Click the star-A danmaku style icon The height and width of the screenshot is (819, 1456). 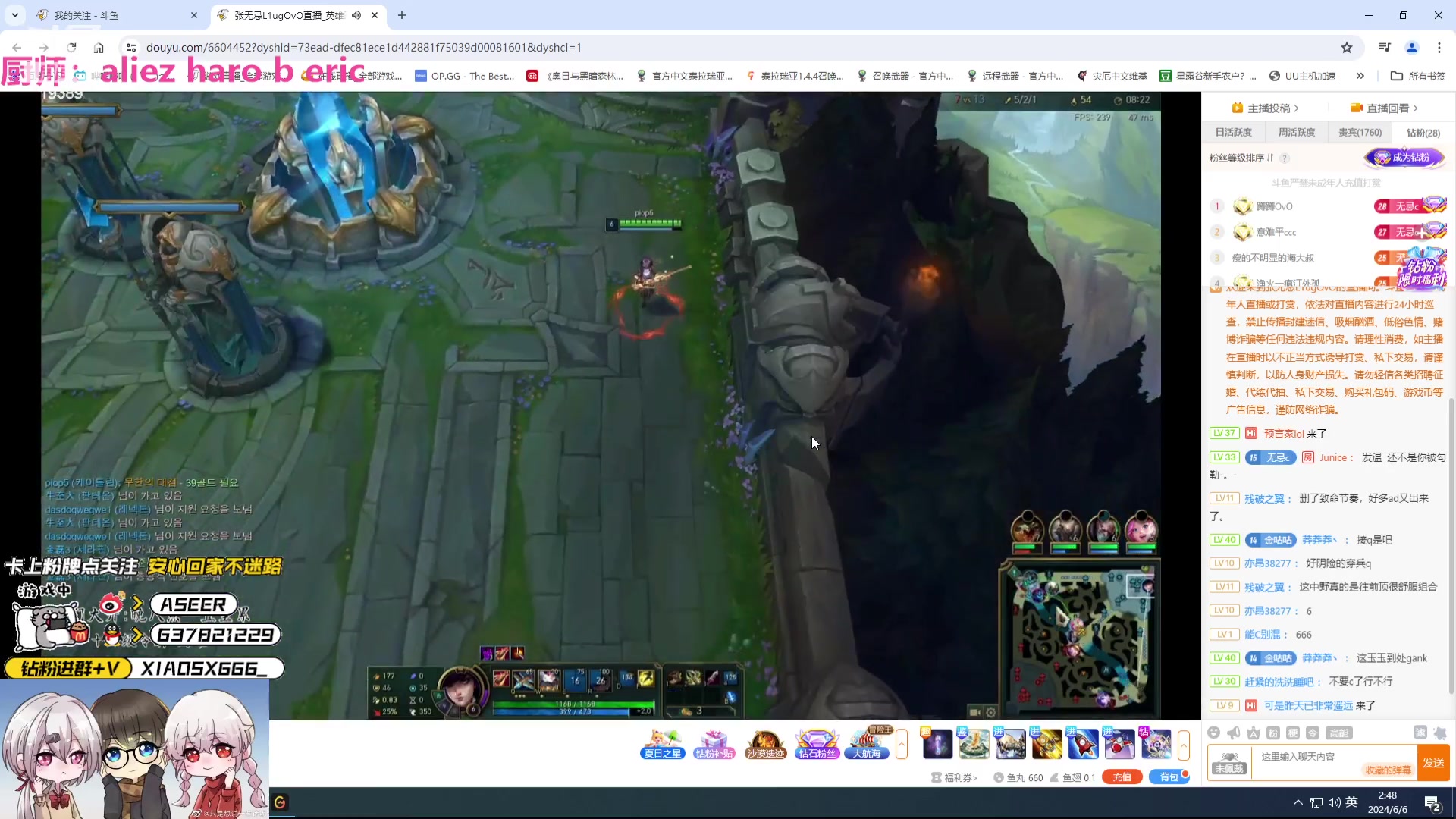pos(1254,733)
